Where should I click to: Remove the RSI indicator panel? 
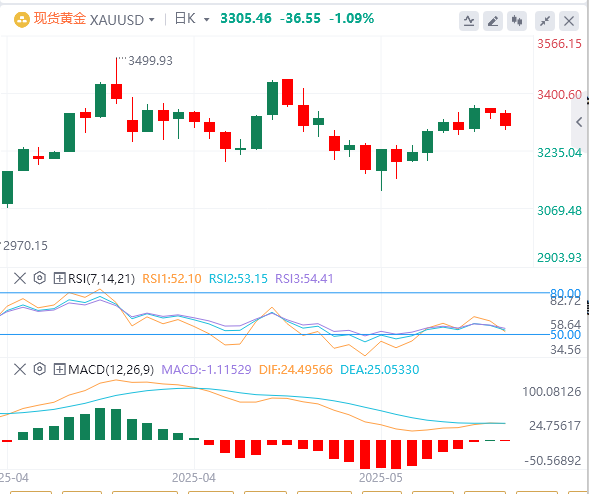20,278
